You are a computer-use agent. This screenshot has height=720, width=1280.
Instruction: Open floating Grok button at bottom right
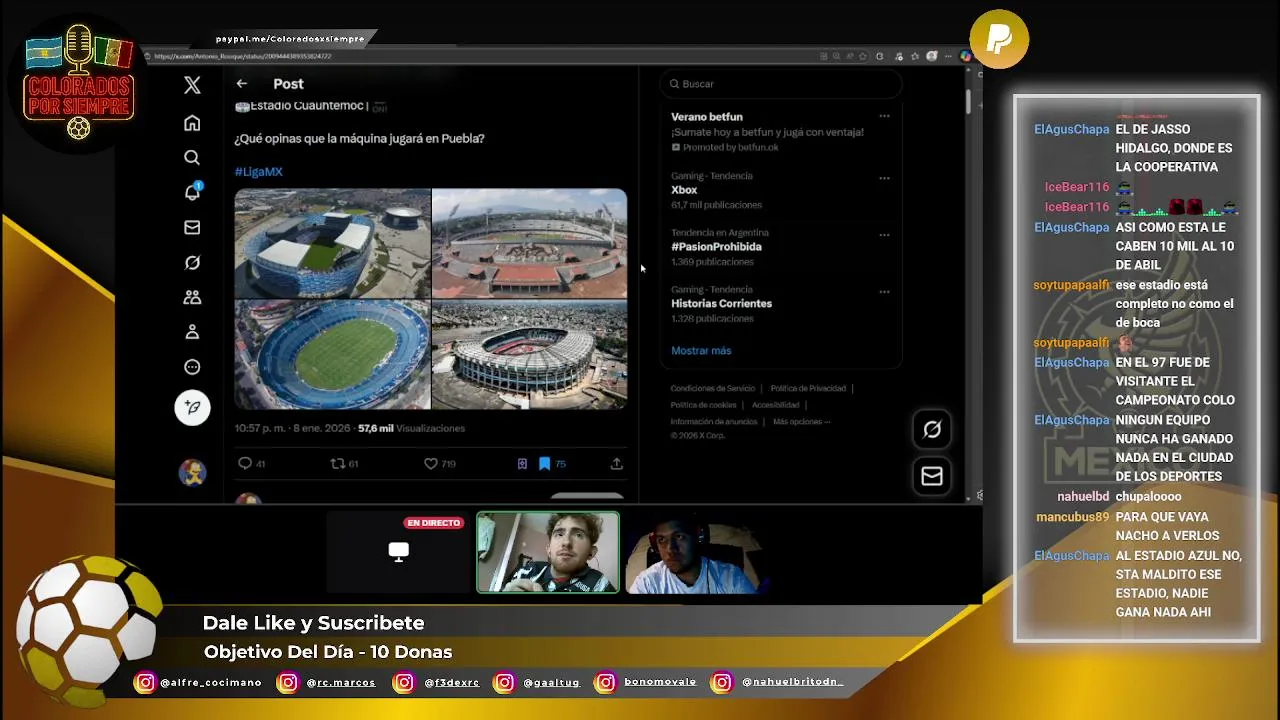(932, 429)
